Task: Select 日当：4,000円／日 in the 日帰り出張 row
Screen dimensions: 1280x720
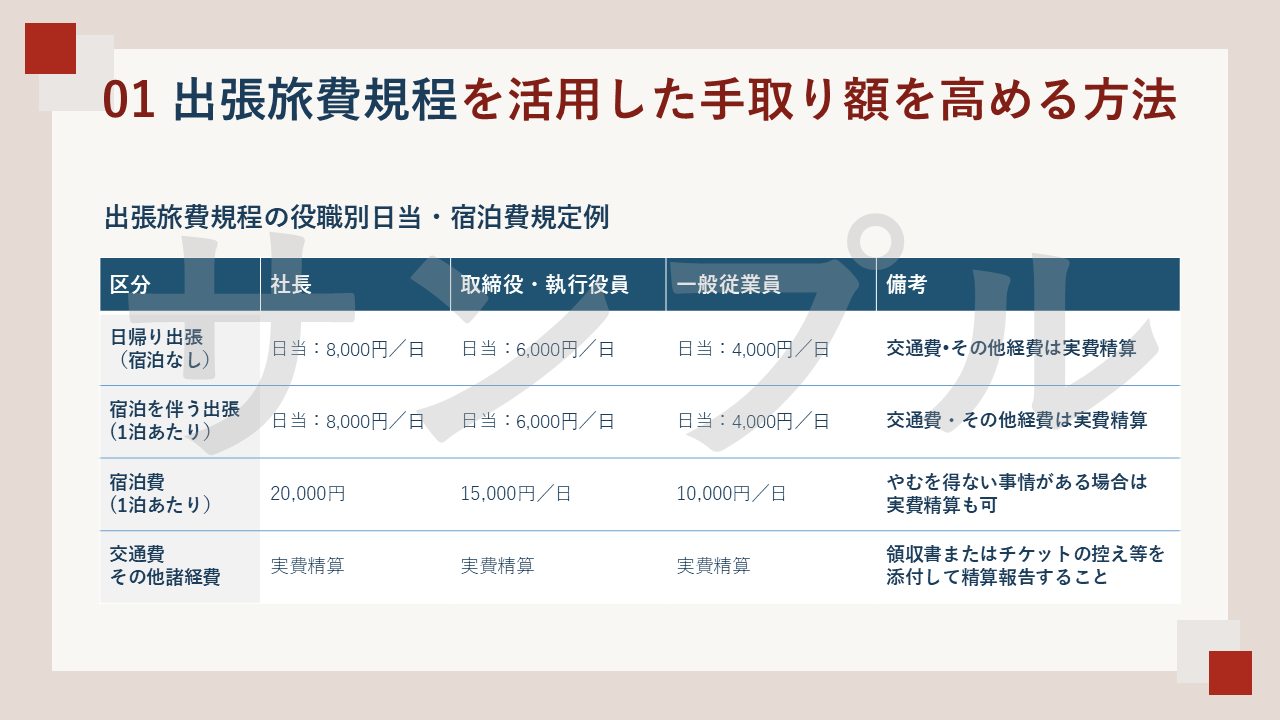Action: pos(753,349)
